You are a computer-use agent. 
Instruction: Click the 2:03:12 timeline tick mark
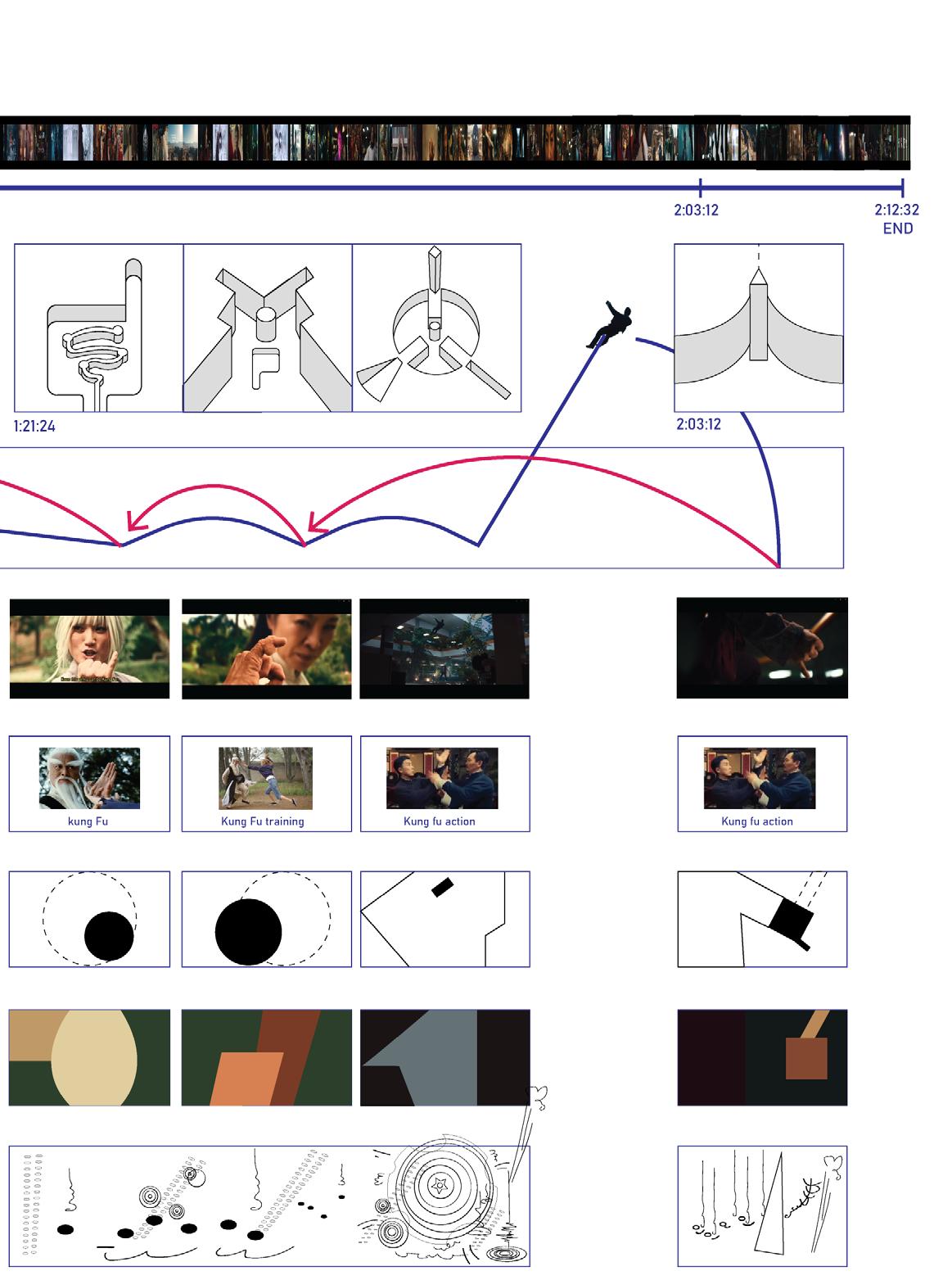click(x=701, y=188)
